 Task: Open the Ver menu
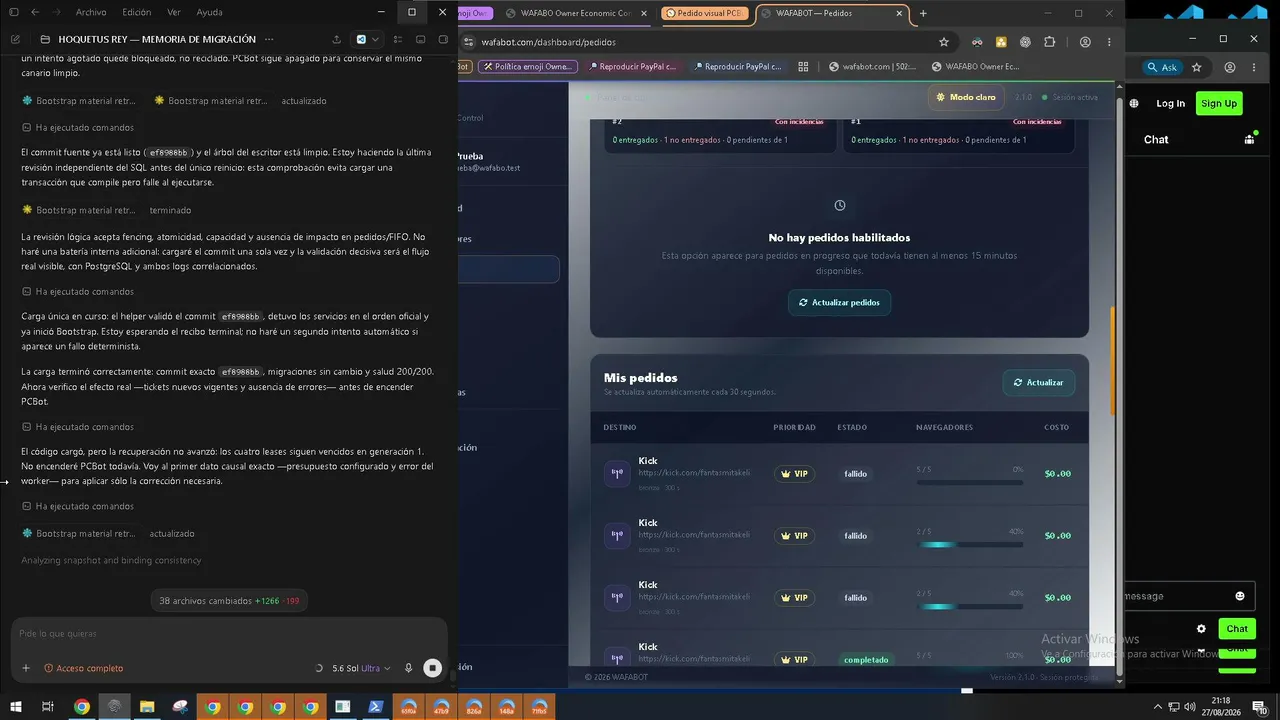pos(174,12)
